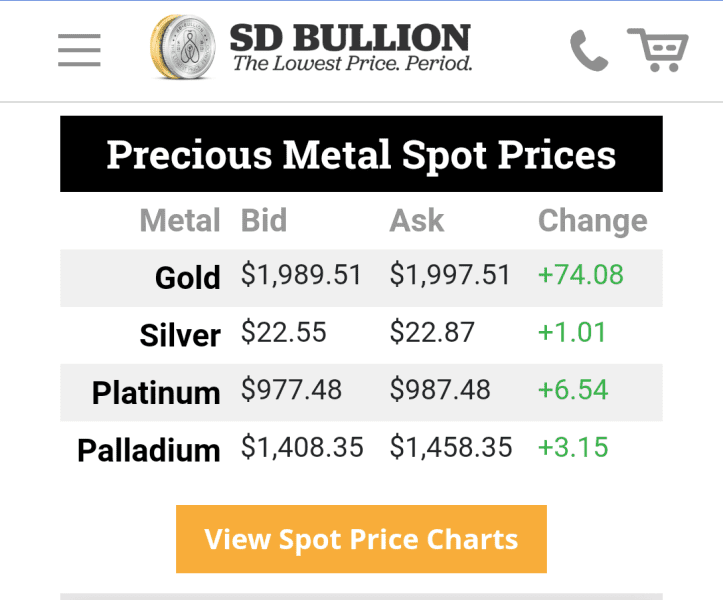Click View Spot Price Charts button
The height and width of the screenshot is (600, 723).
click(x=362, y=539)
